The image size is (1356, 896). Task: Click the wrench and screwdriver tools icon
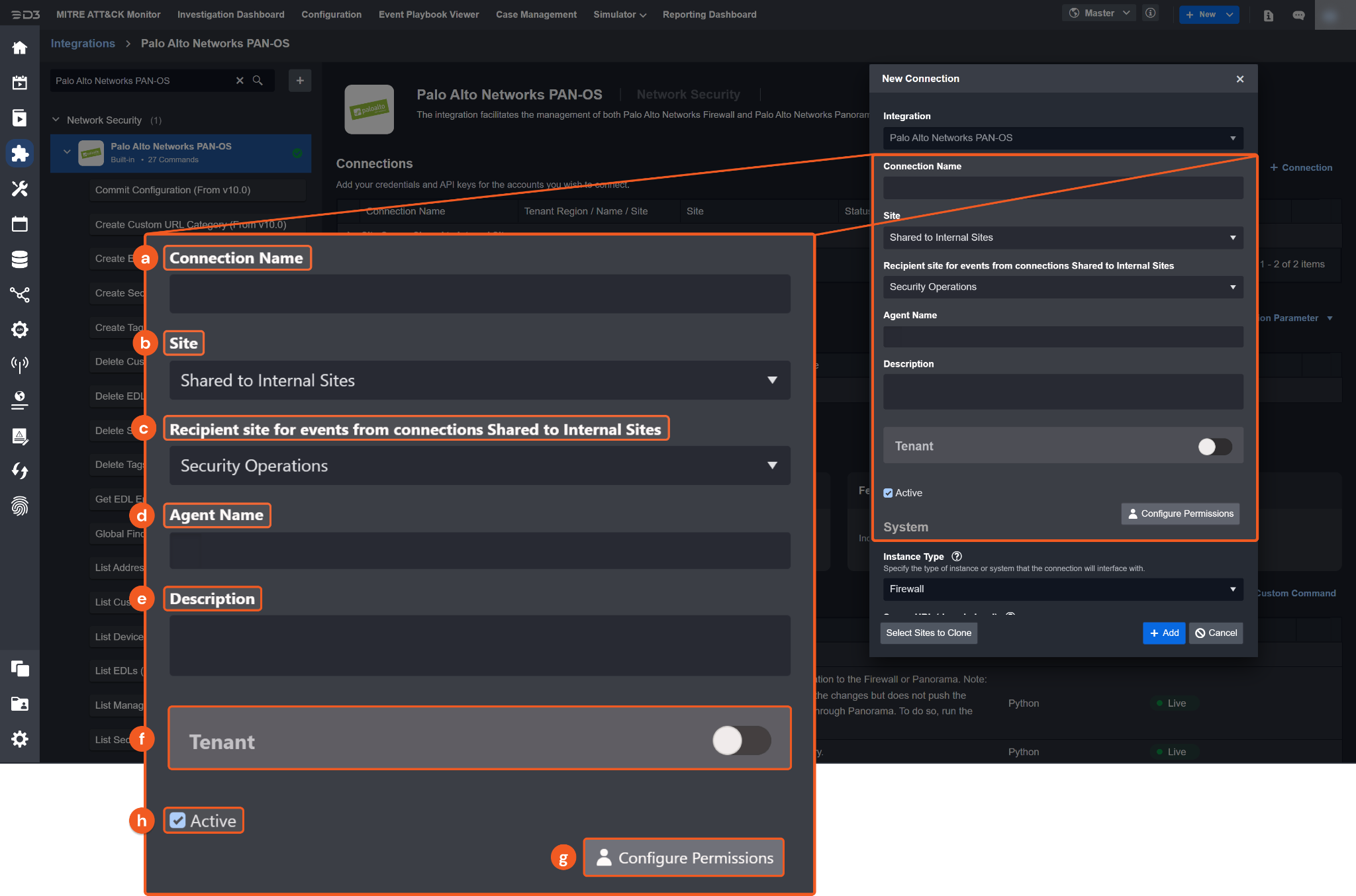[x=20, y=189]
